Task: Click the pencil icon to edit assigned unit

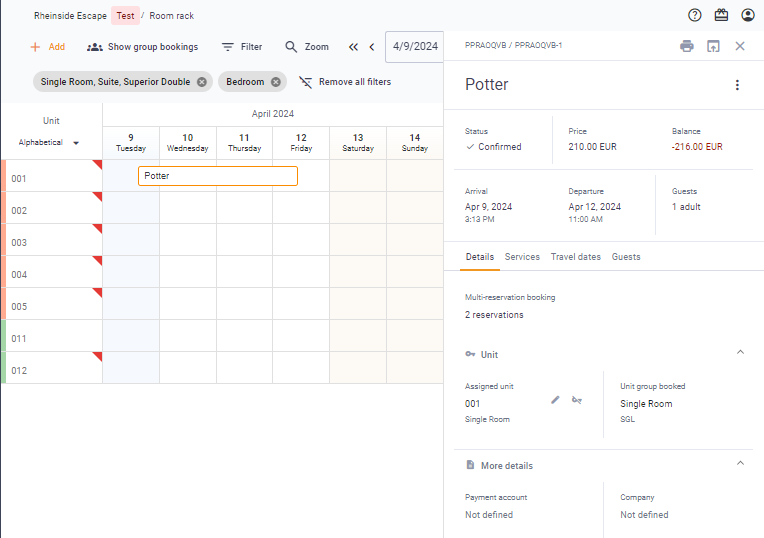Action: point(556,400)
